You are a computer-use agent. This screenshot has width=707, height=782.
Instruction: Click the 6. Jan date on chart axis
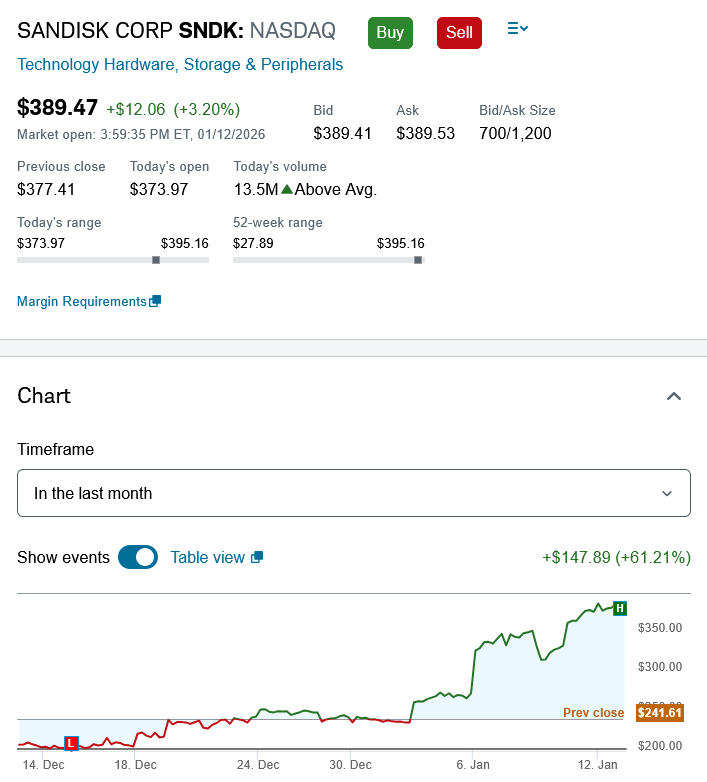coord(473,765)
